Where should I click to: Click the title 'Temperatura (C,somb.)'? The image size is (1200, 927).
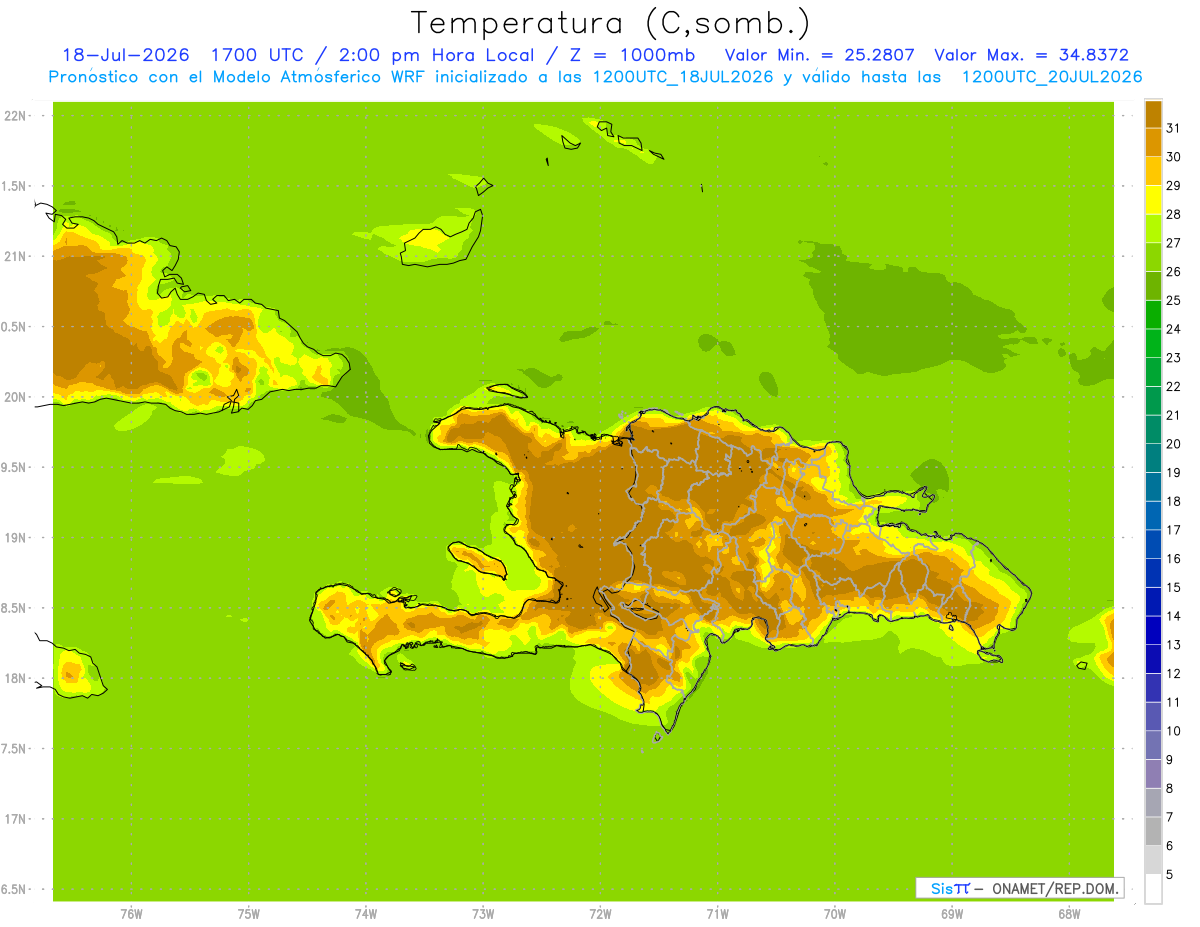[x=611, y=23]
